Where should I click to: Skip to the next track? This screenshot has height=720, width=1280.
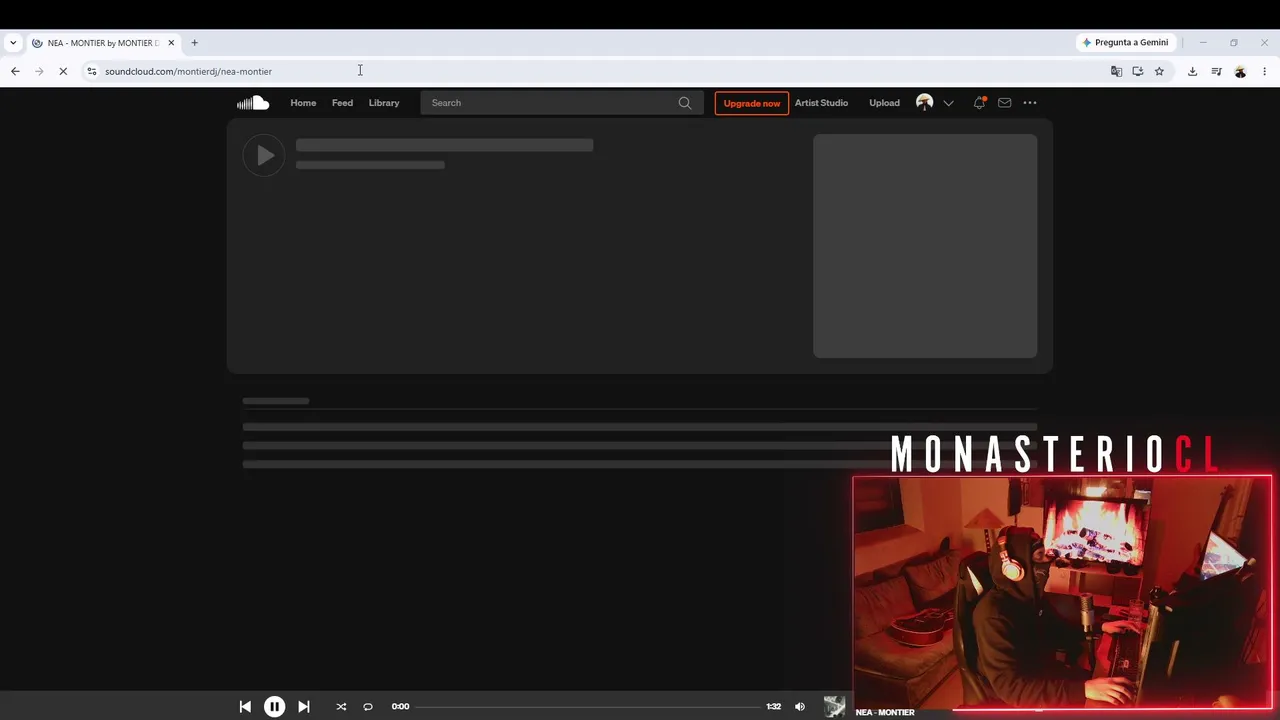tap(304, 706)
